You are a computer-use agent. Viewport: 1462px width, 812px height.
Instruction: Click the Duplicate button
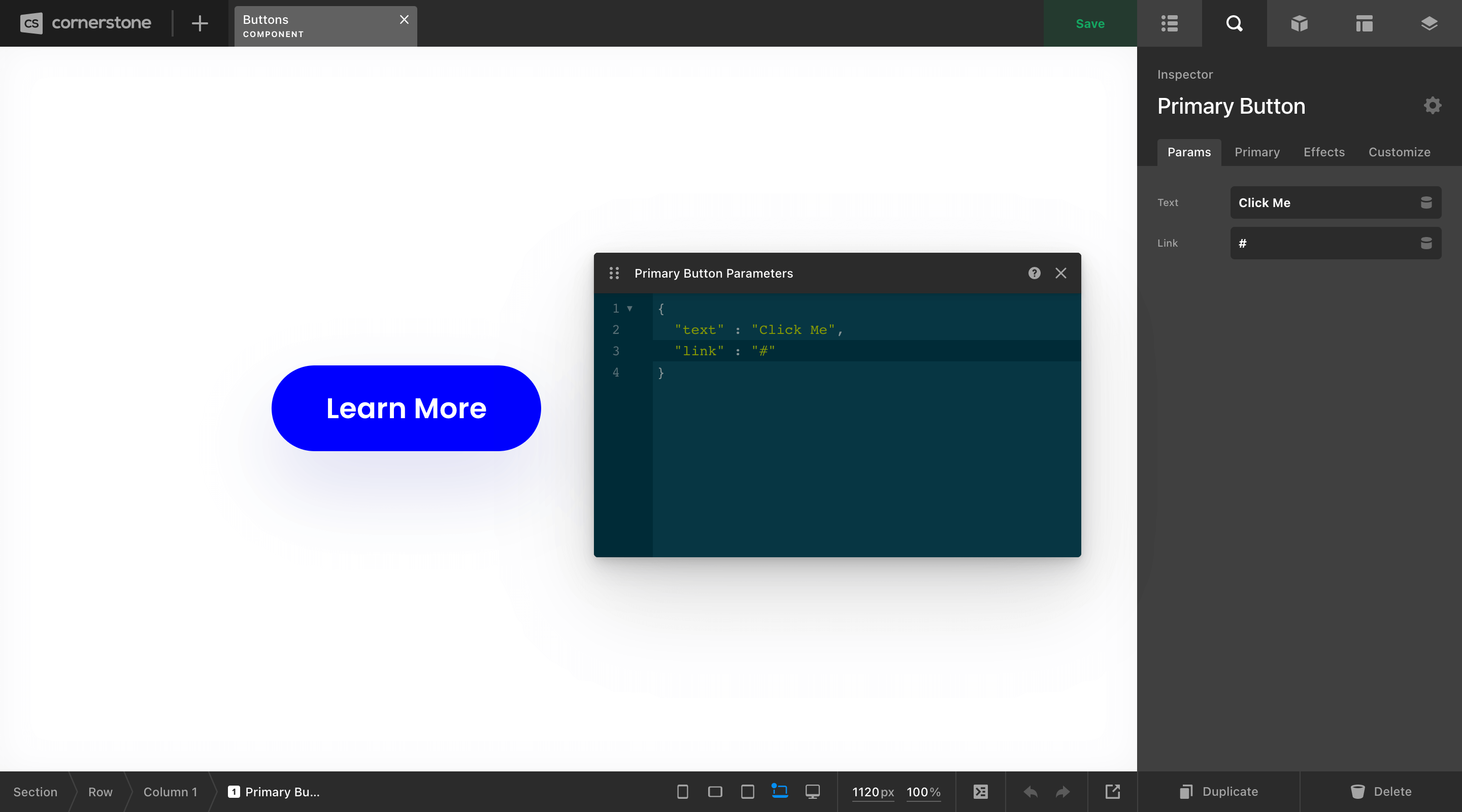pos(1218,792)
